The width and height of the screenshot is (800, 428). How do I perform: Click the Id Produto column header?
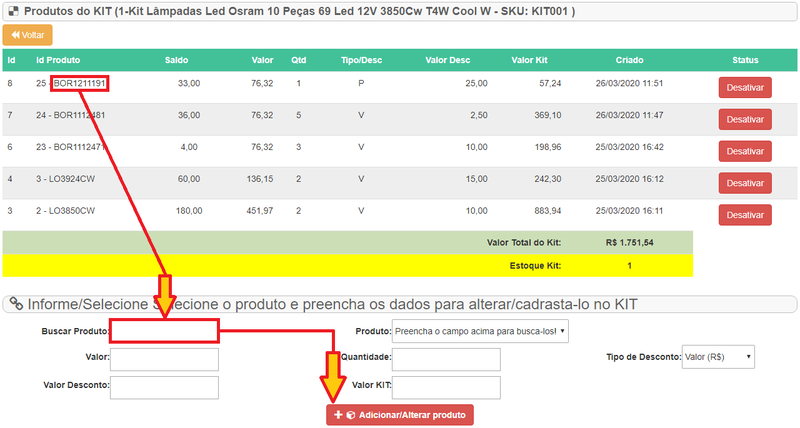pos(58,60)
